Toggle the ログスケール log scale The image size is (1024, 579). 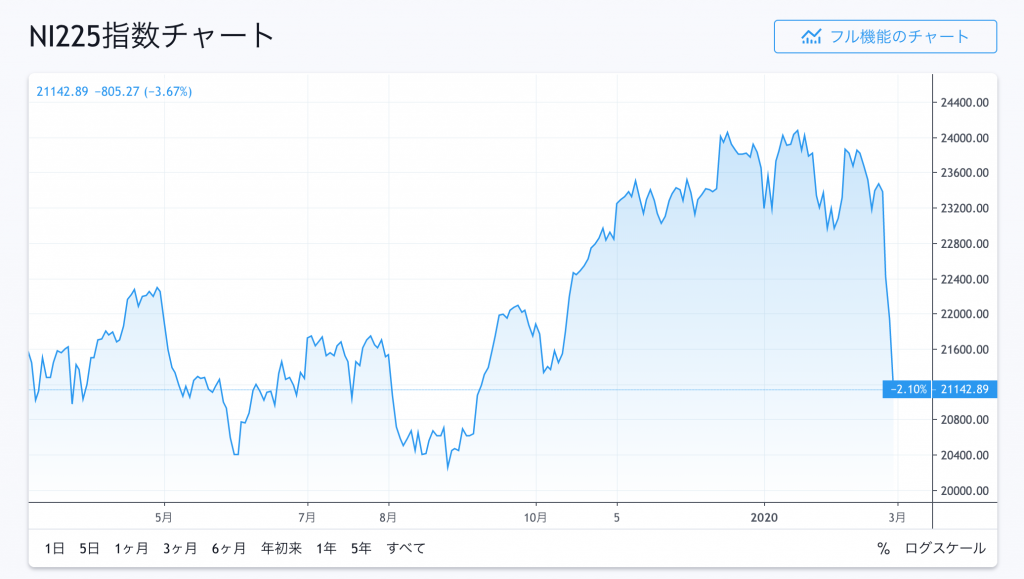945,548
